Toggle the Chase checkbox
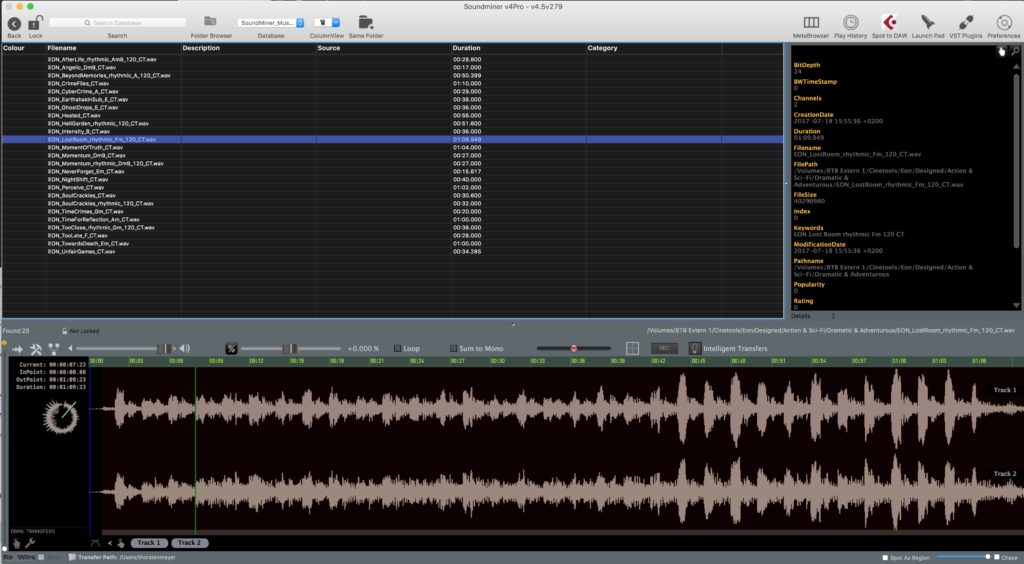 click(997, 557)
